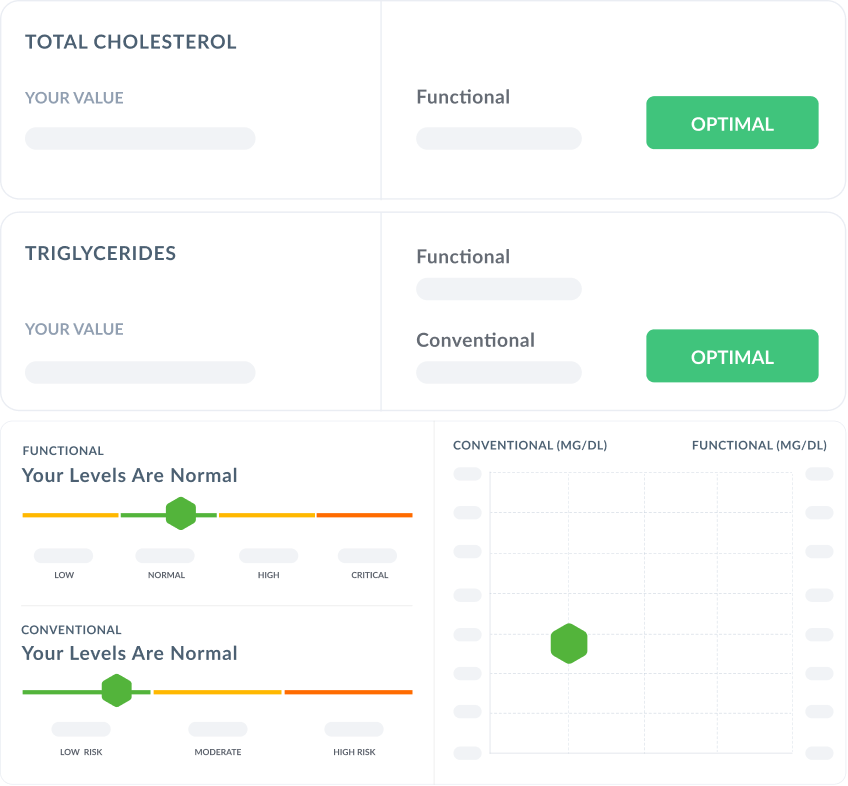Viewport: 848px width, 786px height.
Task: Click the green hexagon marker on the chart grid
Action: (x=568, y=644)
